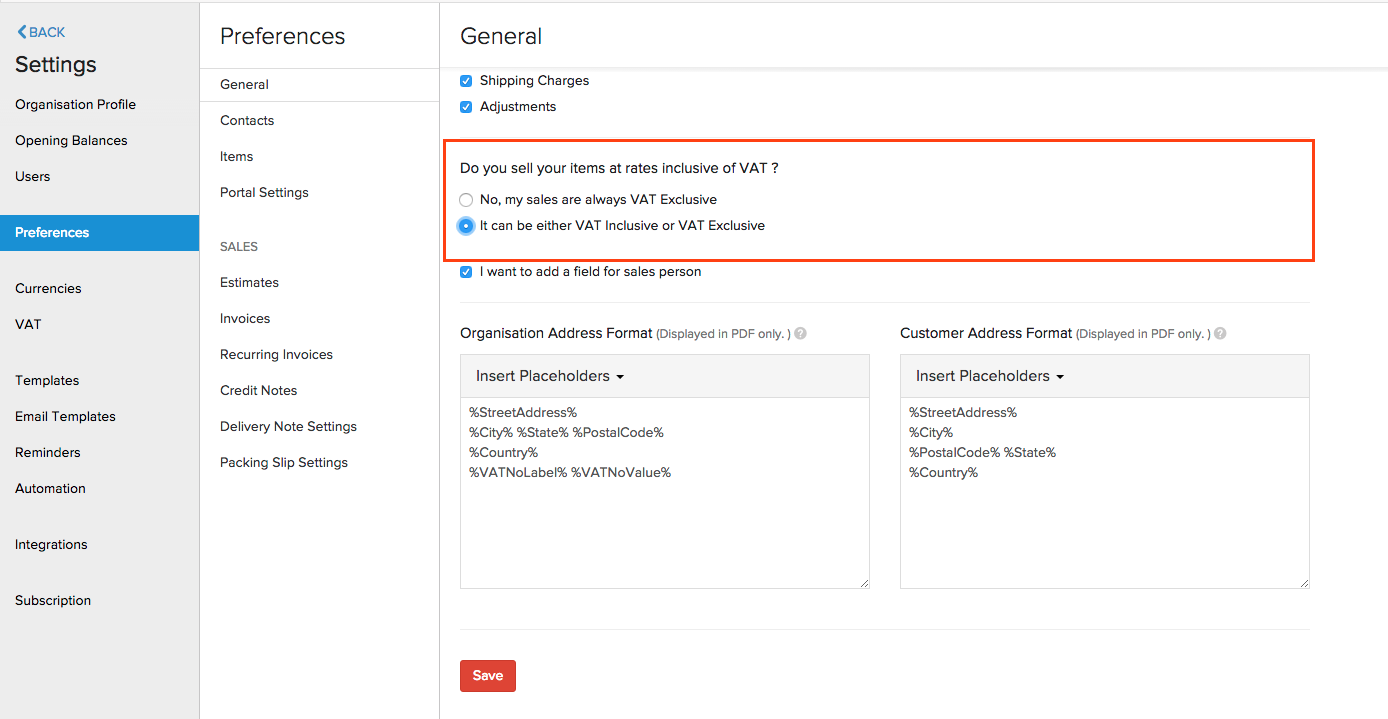Image resolution: width=1388 pixels, height=719 pixels.
Task: Expand Organisation Insert Placeholders dropdown
Action: [x=550, y=376]
